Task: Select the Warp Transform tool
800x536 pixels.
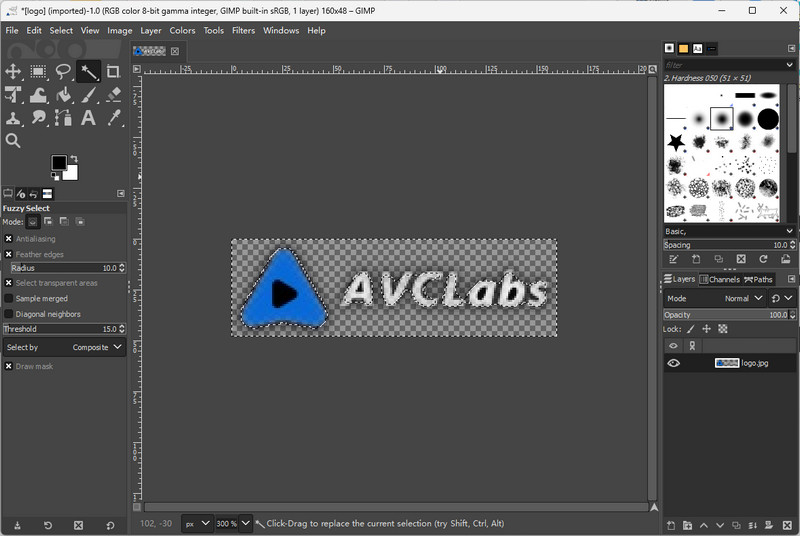Action: pyautogui.click(x=38, y=95)
